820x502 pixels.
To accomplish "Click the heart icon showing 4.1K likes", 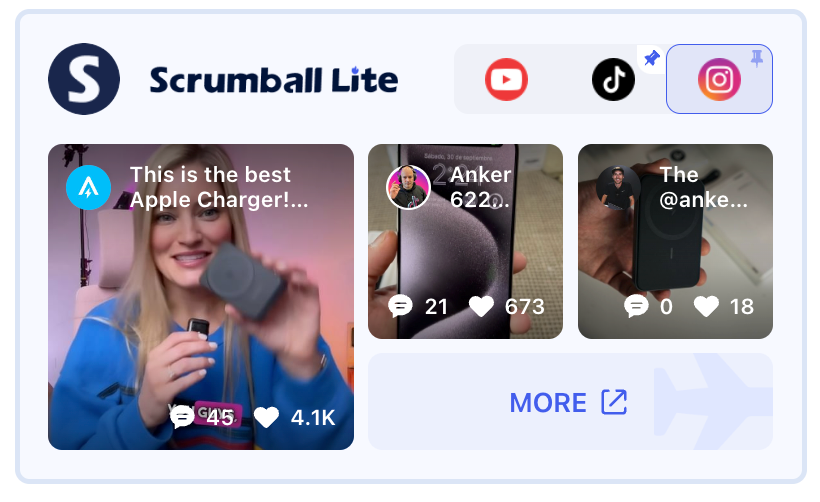I will point(266,417).
